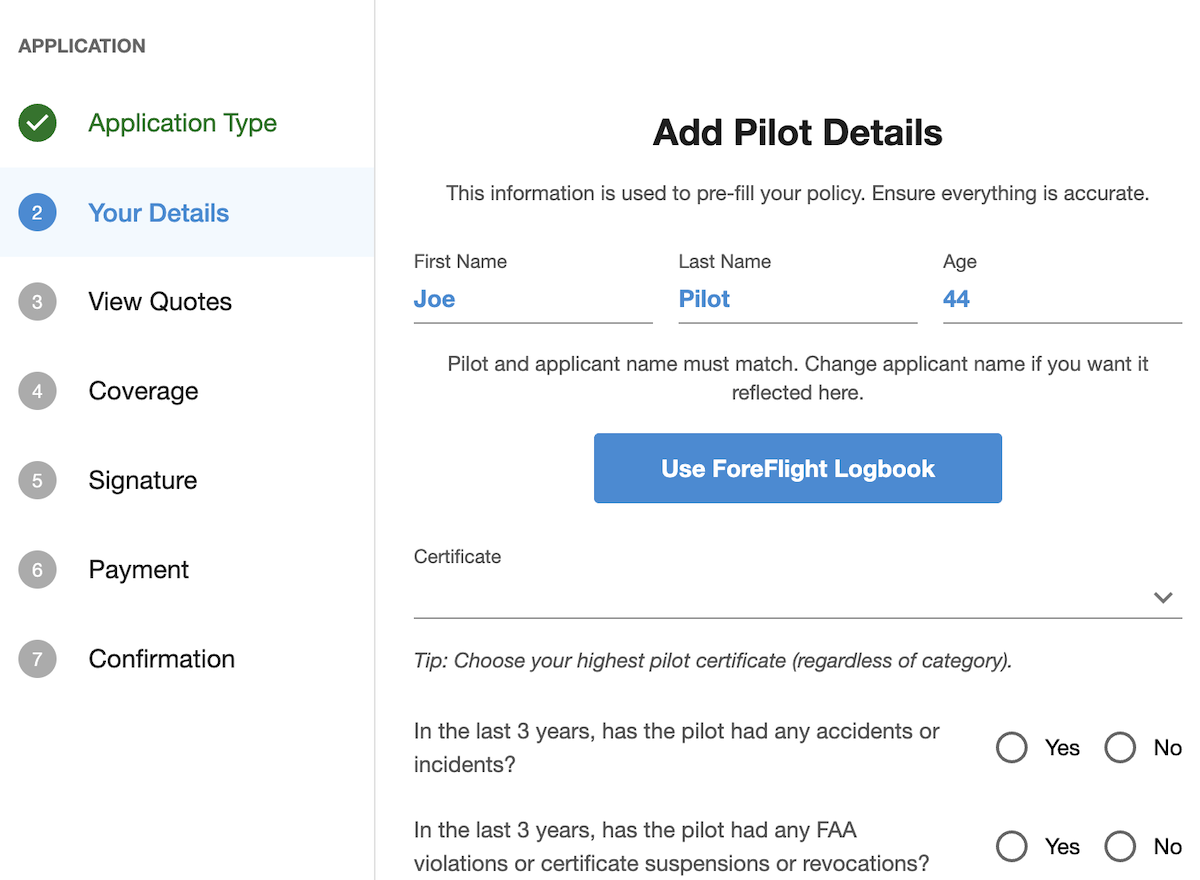Select Yes for FAA violations question
Screen dimensions: 1200x880
(1012, 847)
